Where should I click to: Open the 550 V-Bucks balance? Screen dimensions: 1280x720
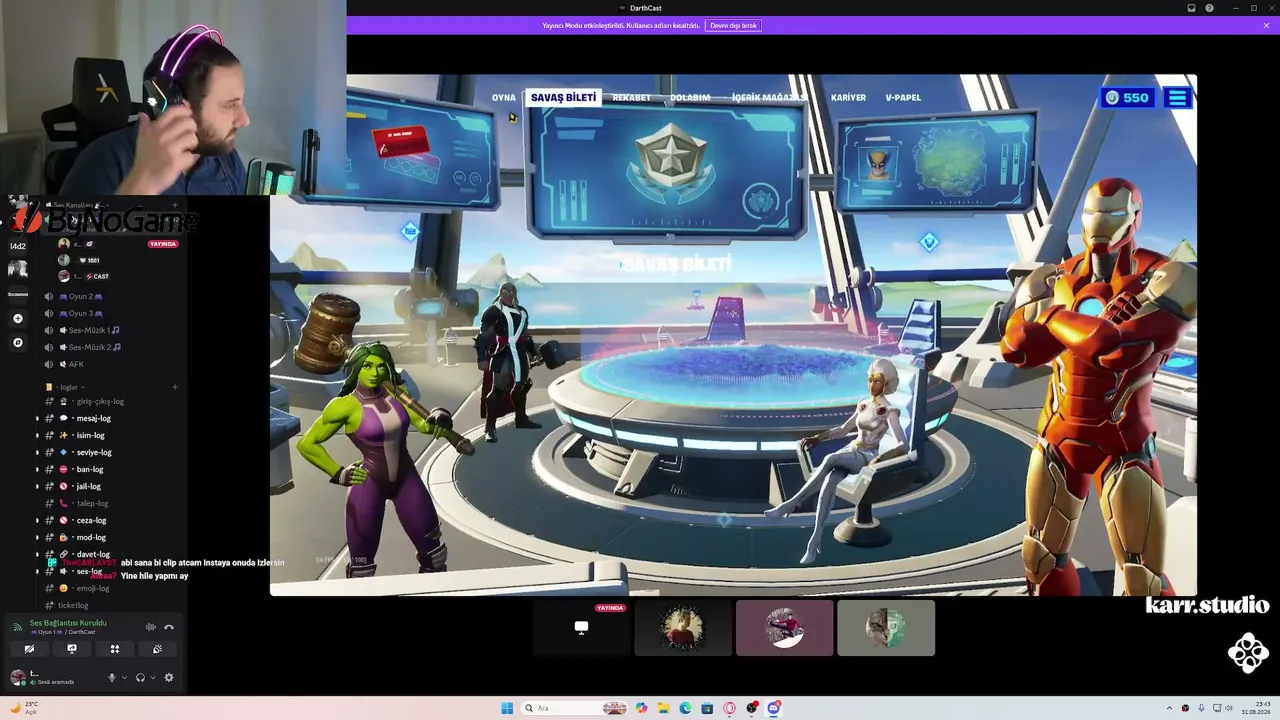1127,97
